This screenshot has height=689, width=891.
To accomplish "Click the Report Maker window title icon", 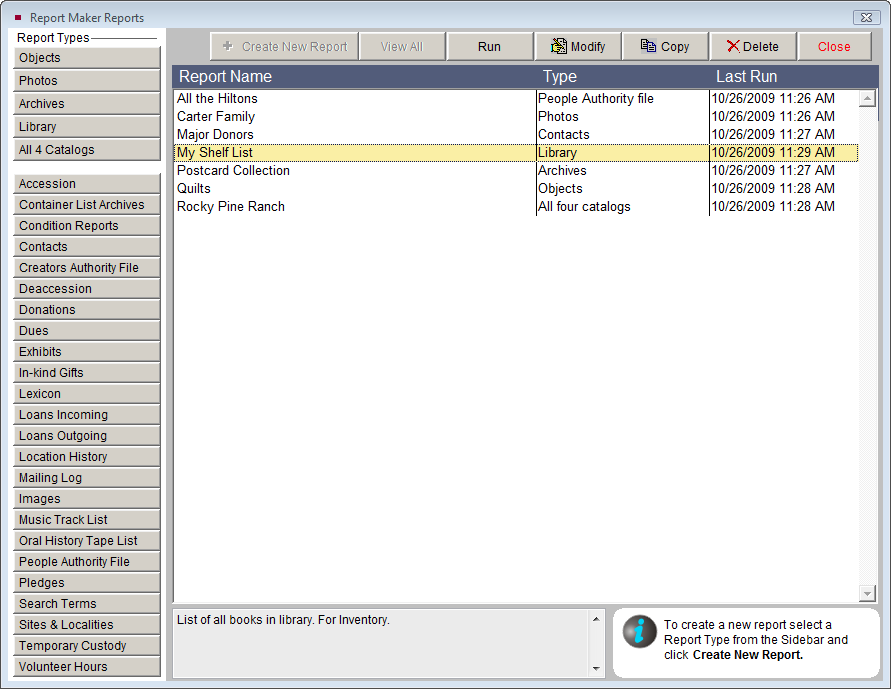I will (18, 17).
